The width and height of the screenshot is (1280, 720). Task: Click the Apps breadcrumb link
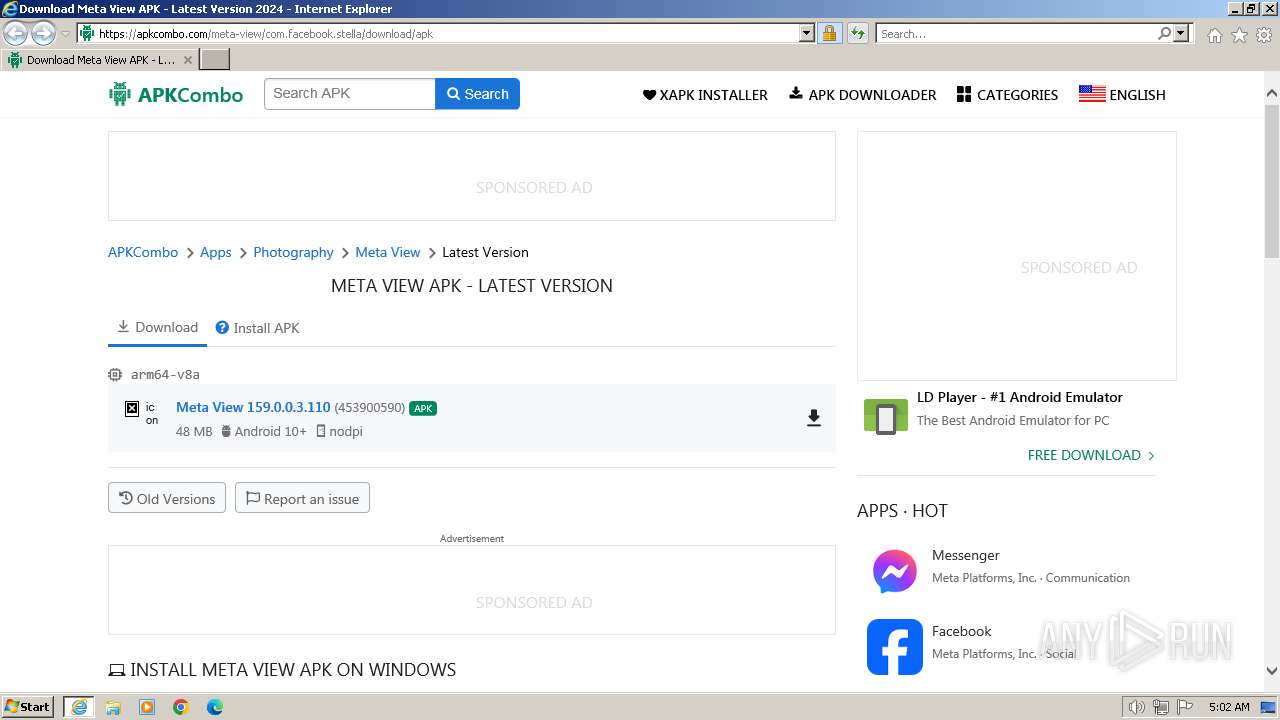[x=216, y=252]
